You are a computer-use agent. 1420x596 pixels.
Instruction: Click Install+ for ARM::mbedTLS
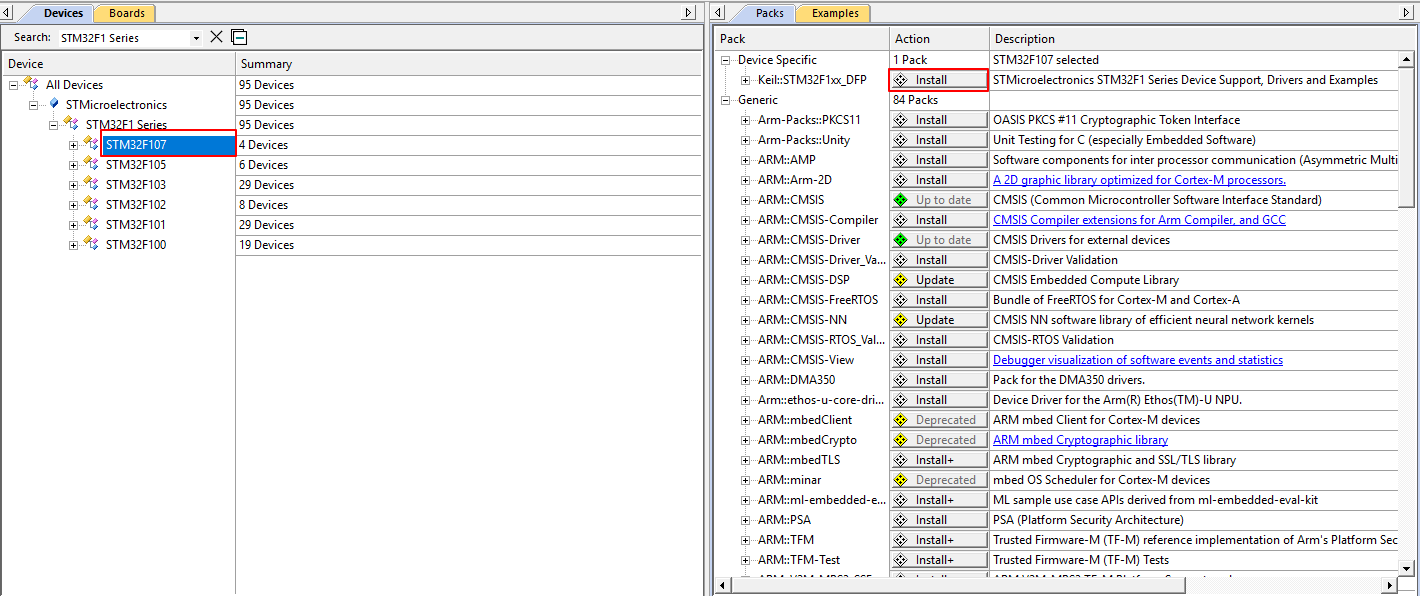(939, 460)
